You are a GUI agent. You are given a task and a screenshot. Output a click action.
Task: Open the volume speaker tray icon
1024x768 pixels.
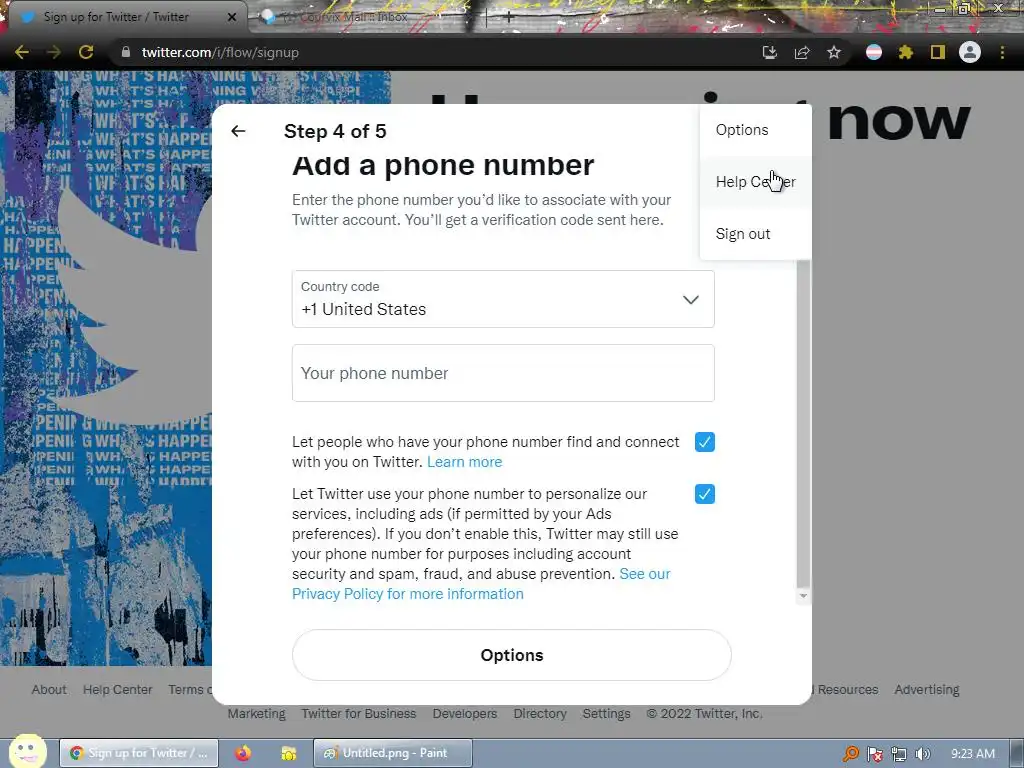tap(923, 754)
